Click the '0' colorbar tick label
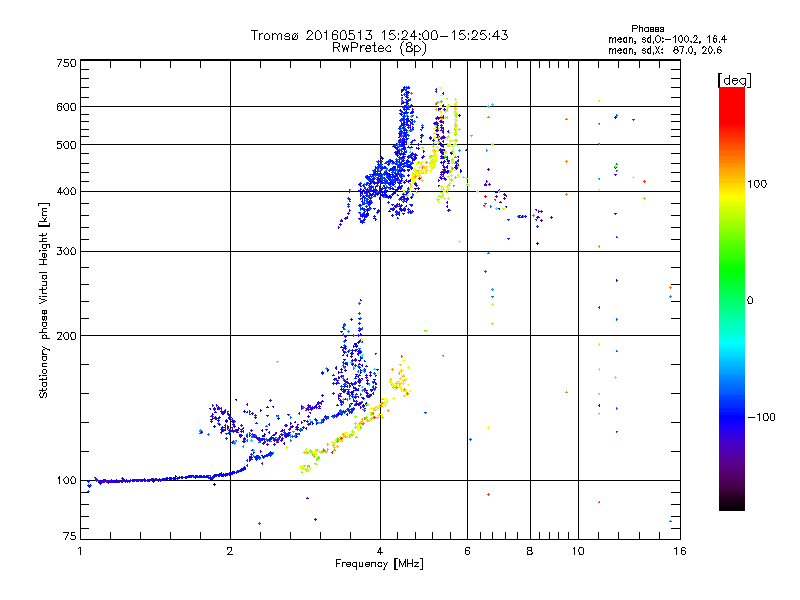 749,301
